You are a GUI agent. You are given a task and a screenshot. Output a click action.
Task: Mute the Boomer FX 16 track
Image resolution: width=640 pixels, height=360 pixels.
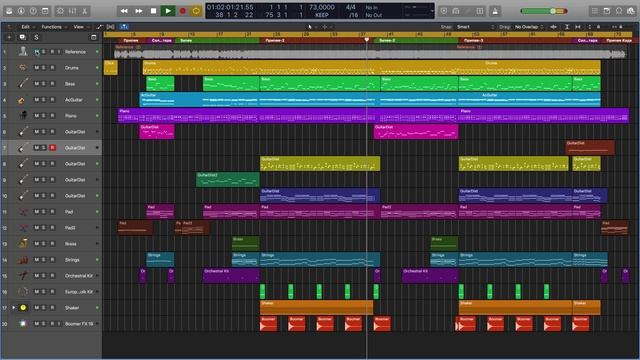pos(36,323)
